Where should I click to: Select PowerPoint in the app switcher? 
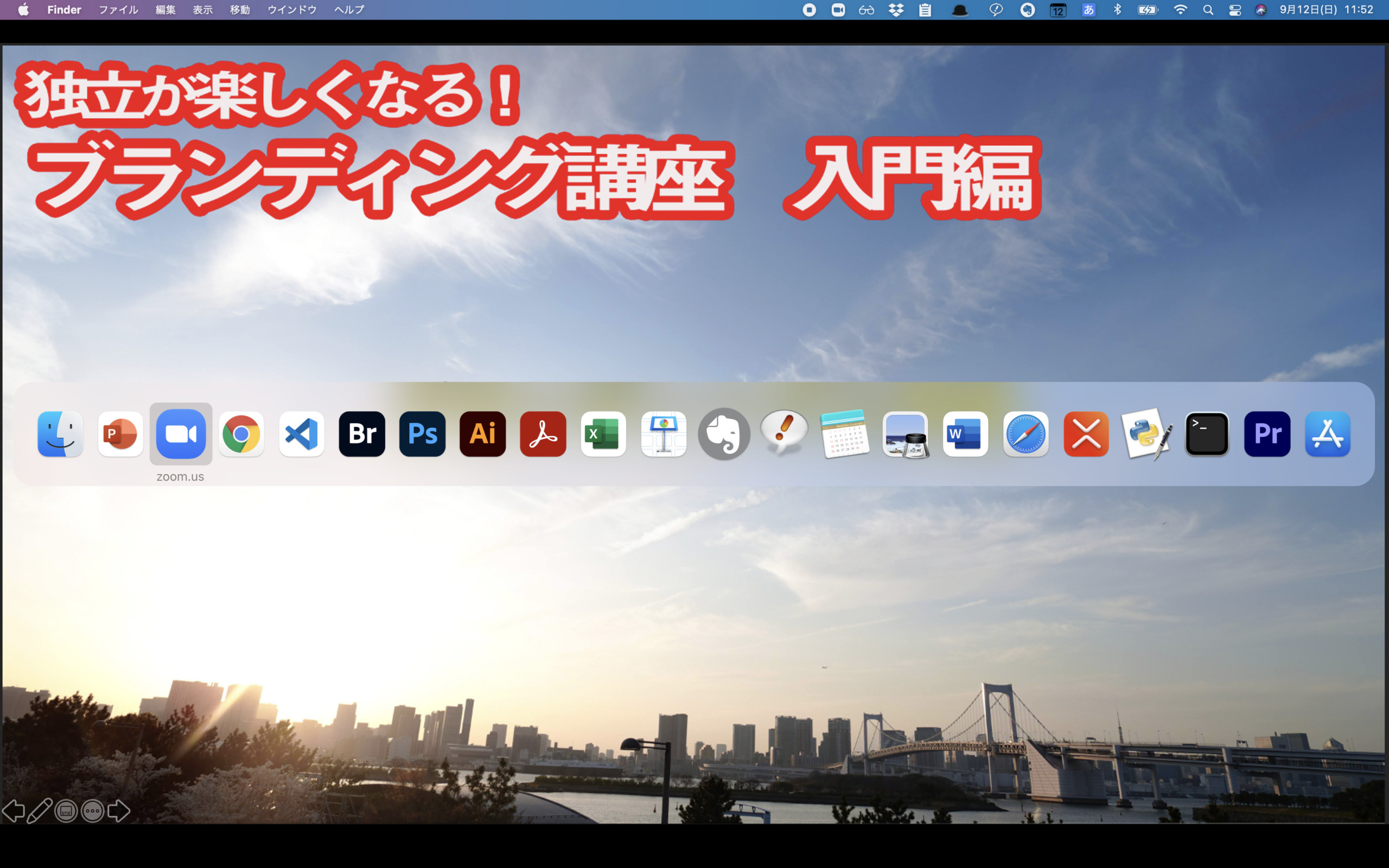[x=120, y=434]
